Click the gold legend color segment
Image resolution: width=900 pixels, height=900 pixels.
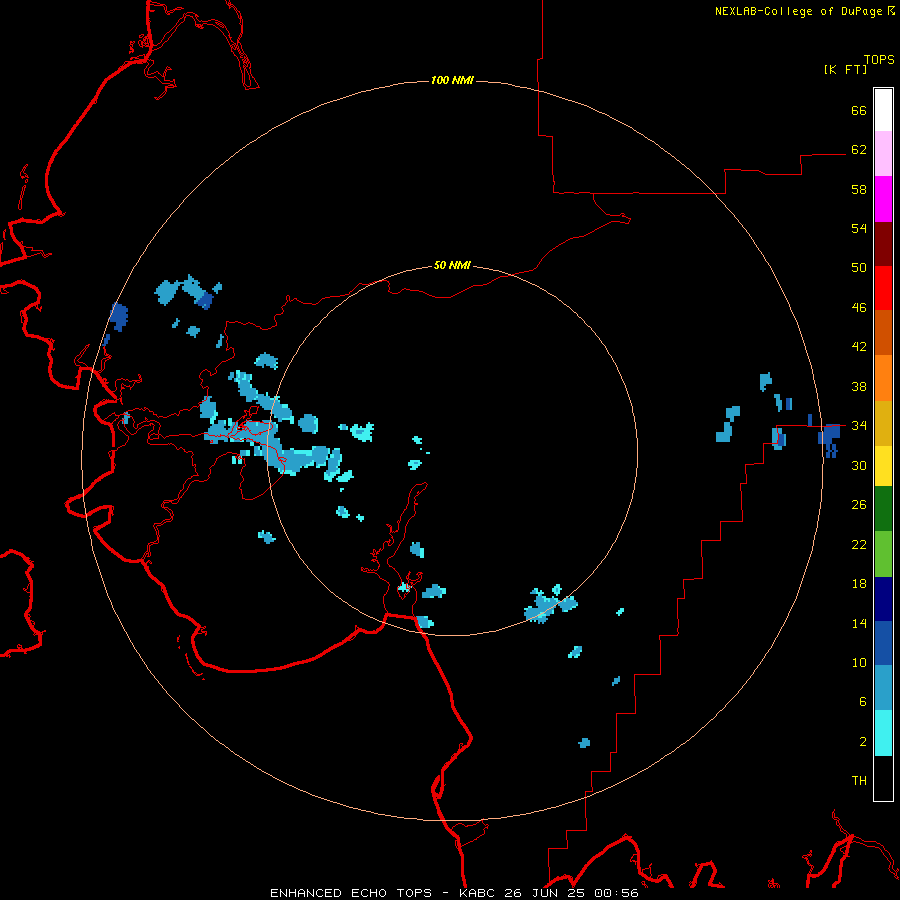coord(883,423)
